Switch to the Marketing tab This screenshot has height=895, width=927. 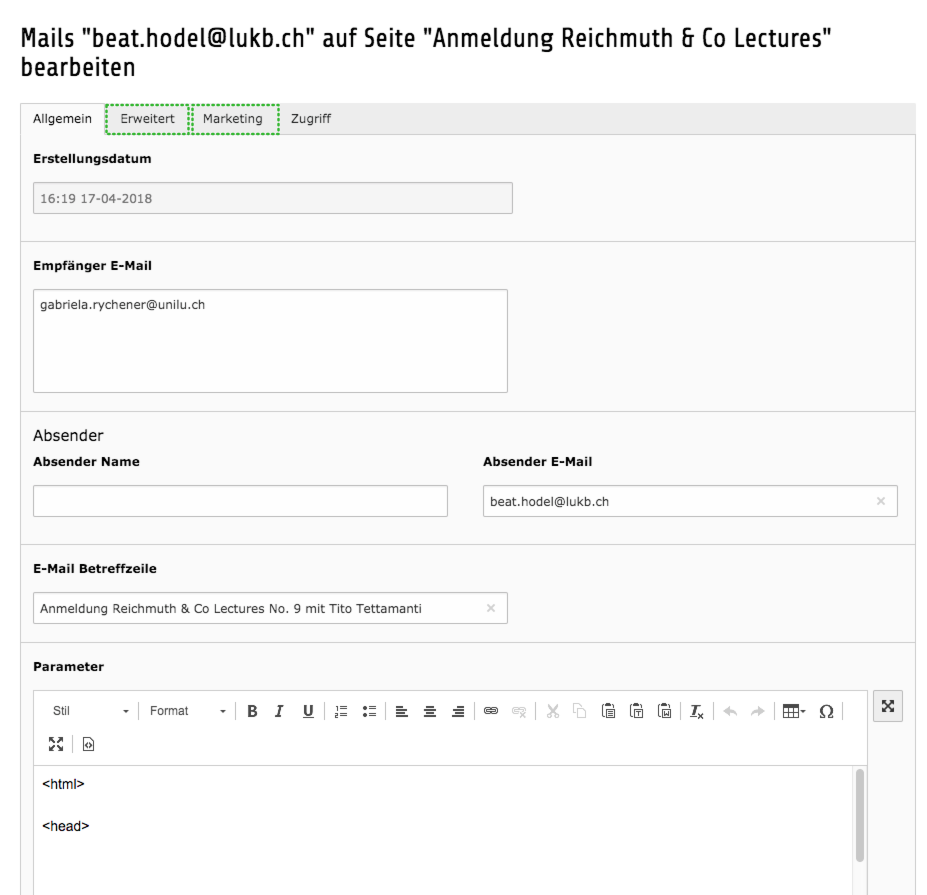(x=233, y=119)
